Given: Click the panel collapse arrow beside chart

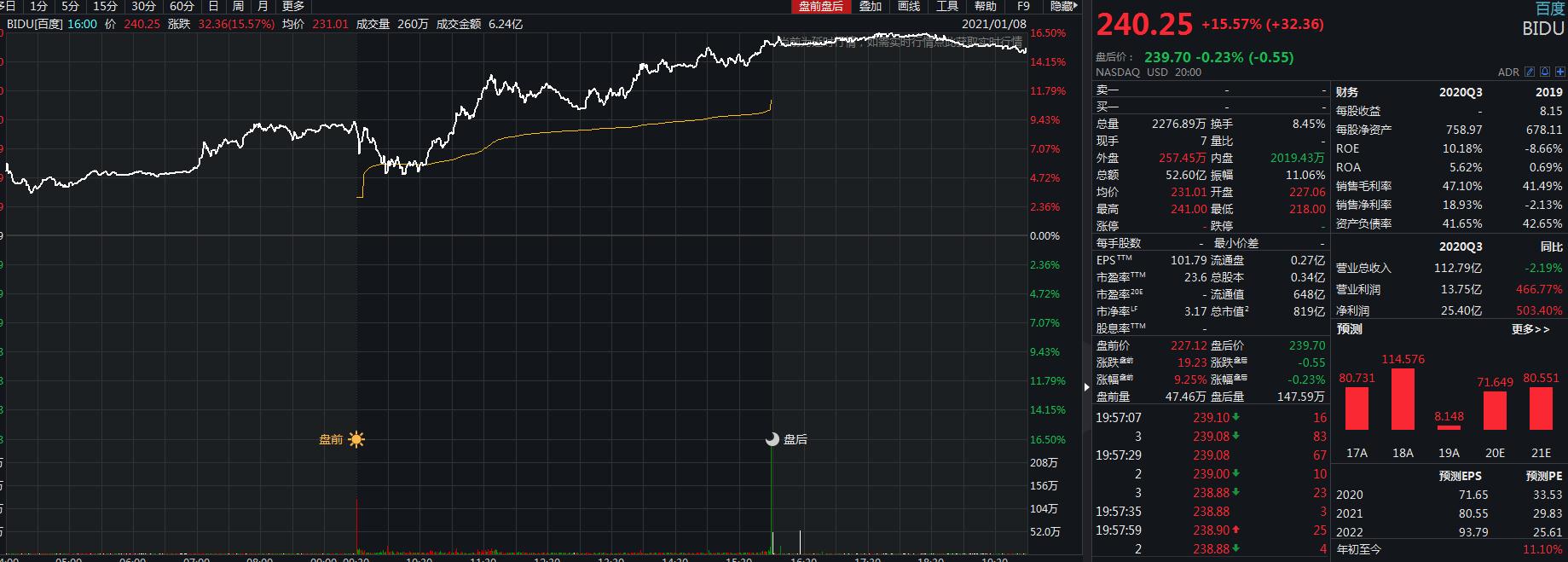Looking at the screenshot, I should [x=1085, y=387].
